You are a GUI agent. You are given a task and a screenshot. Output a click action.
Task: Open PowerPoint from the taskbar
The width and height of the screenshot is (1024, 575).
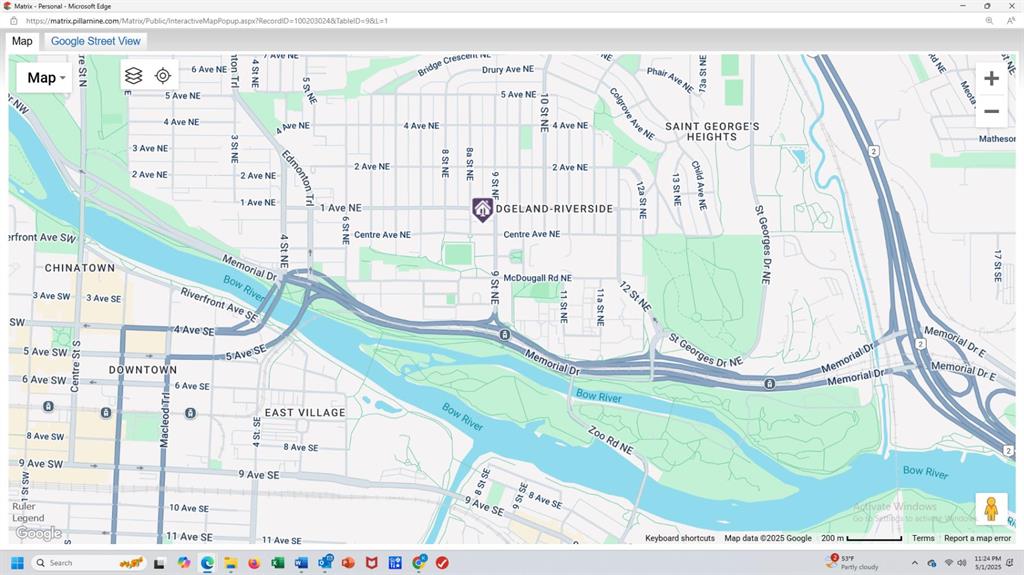(x=348, y=563)
